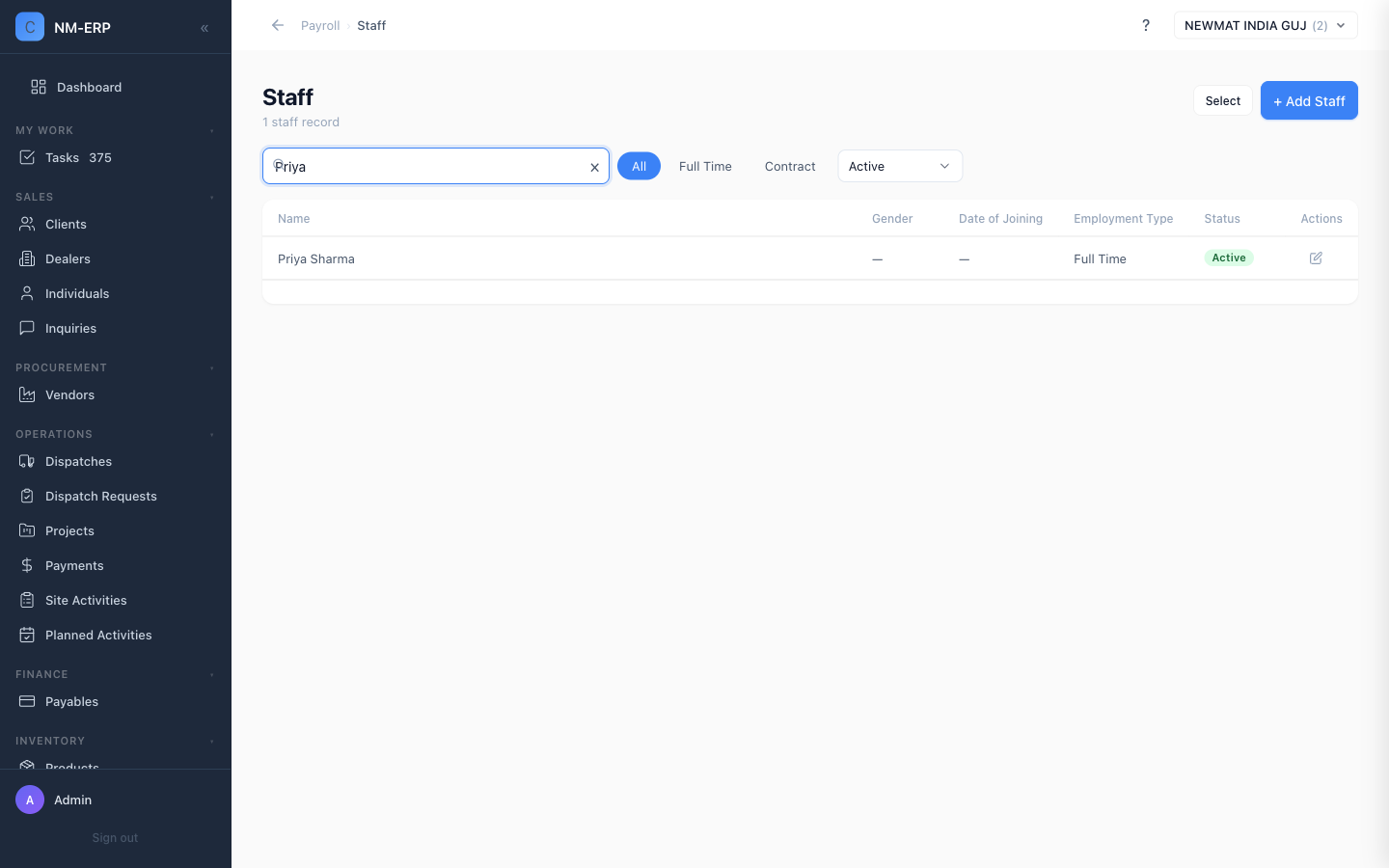Sort by Name column header
This screenshot has width=1389, height=868.
pos(294,219)
